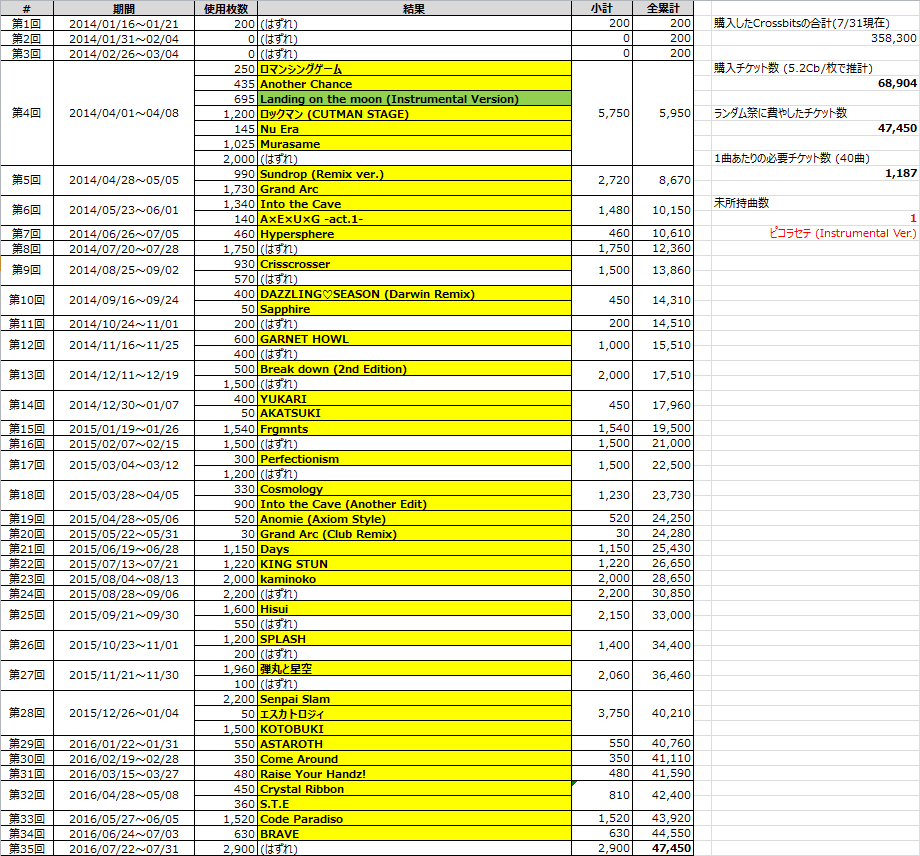Select the '全累計' header cell
Image resolution: width=920 pixels, height=856 pixels.
pyautogui.click(x=663, y=8)
